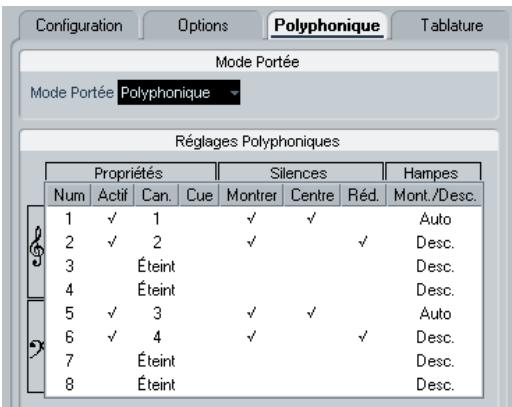Toggle Centre silences for voice 5
The width and height of the screenshot is (512, 407).
click(311, 313)
